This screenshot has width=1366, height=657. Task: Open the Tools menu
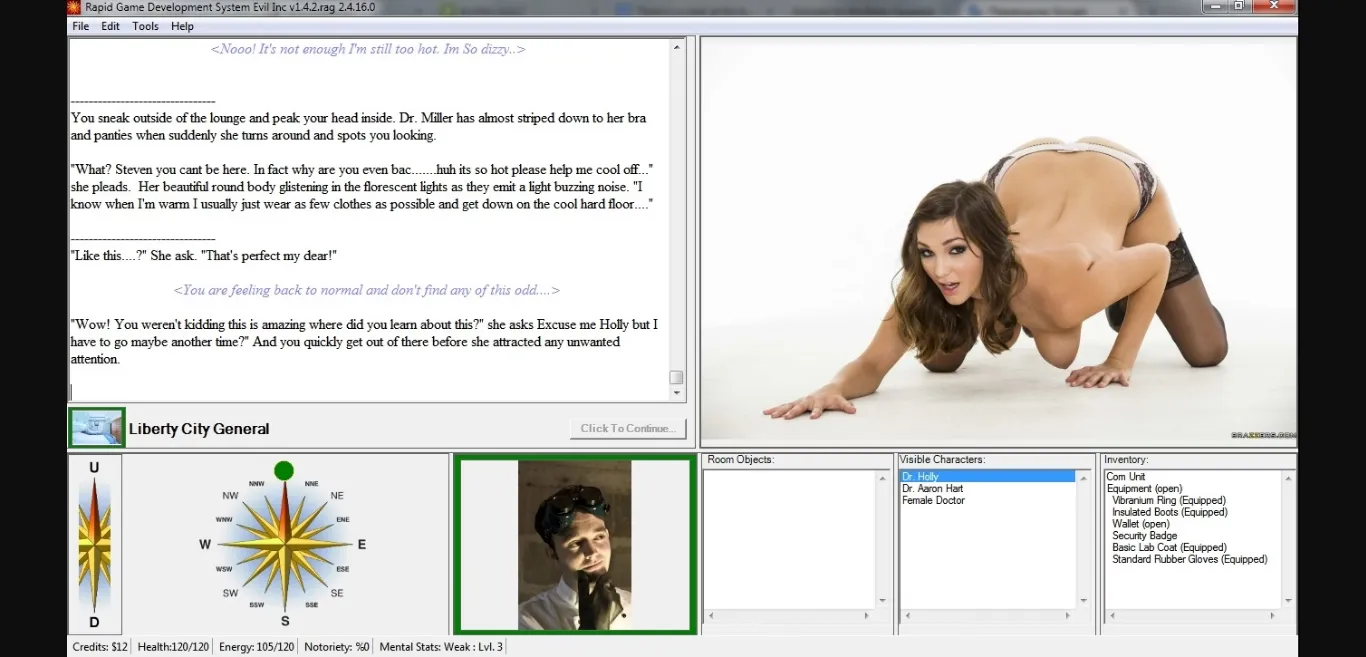pyautogui.click(x=145, y=26)
